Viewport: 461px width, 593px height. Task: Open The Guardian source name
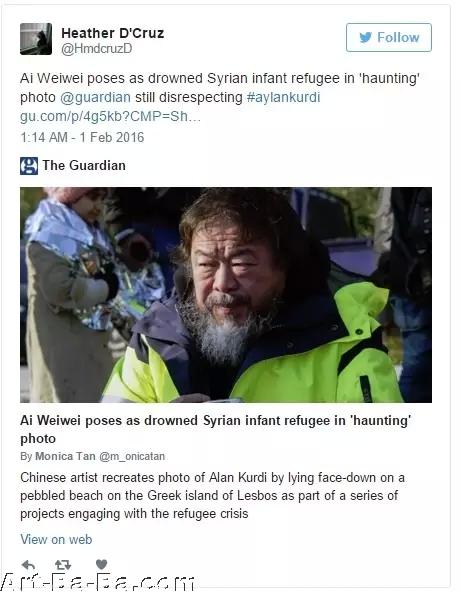[x=84, y=165]
